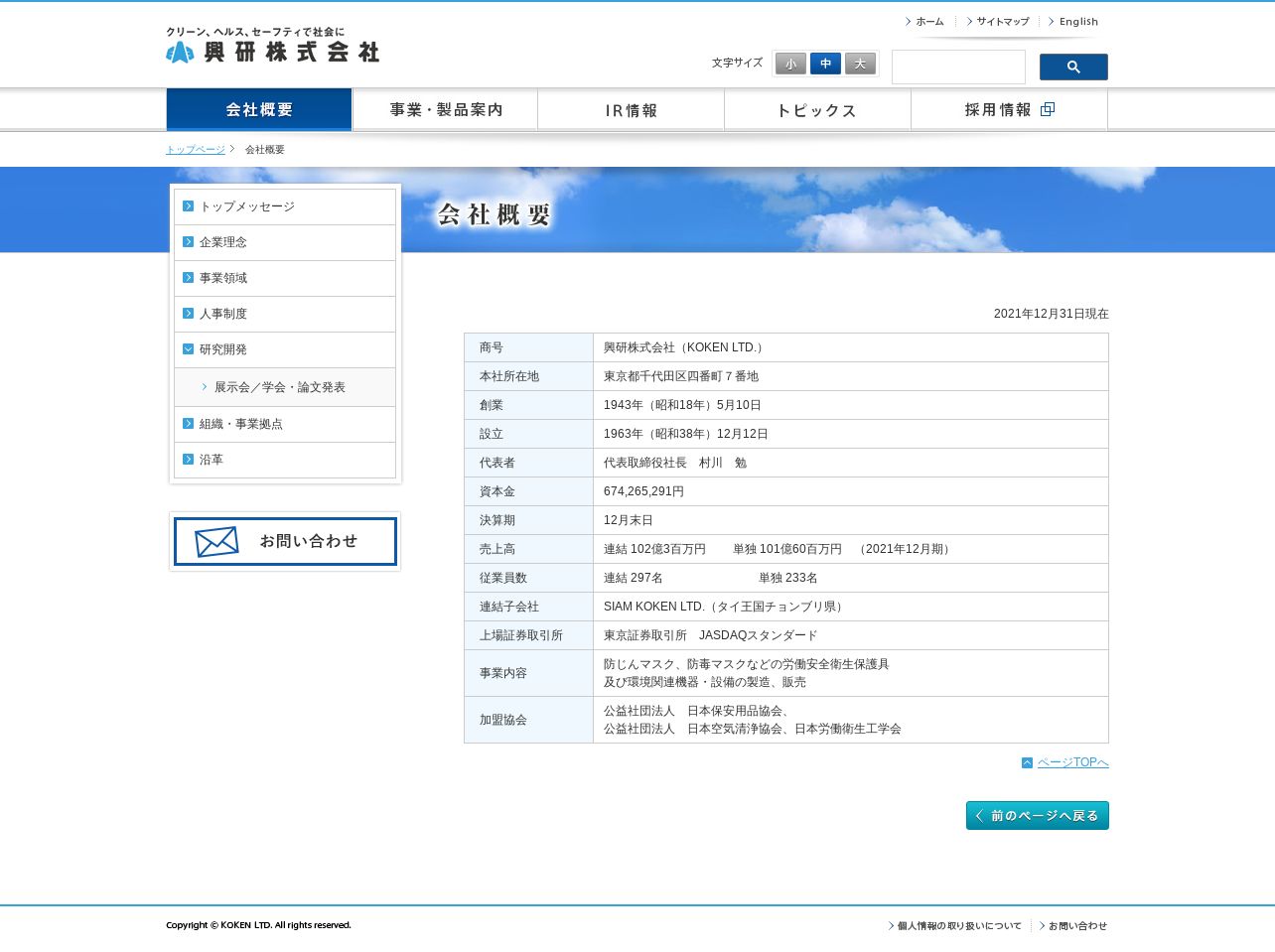This screenshot has height=952, width=1275.
Task: Click the magnifier search button
Action: click(x=1073, y=67)
